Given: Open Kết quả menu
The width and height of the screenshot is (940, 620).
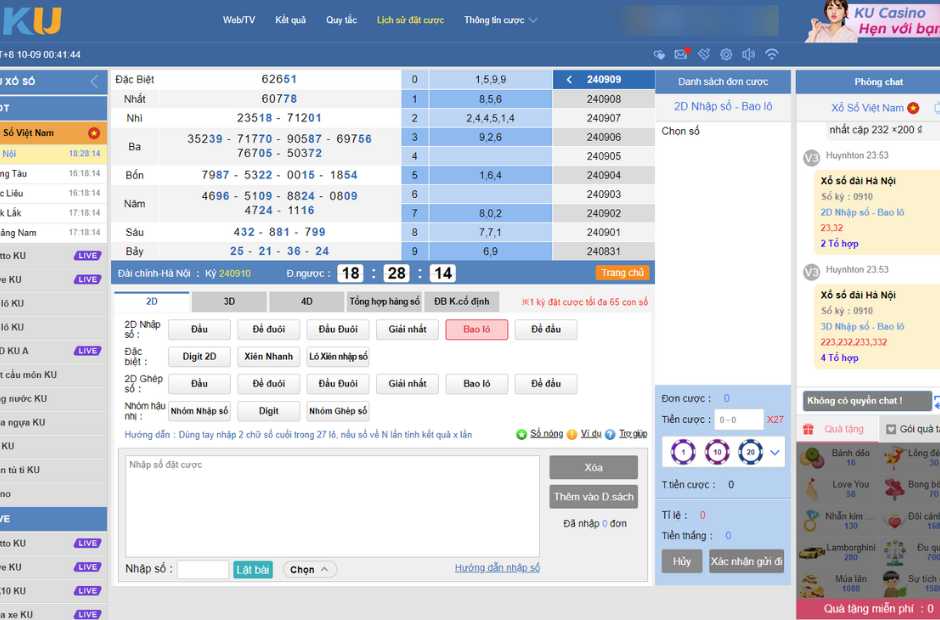Looking at the screenshot, I should (x=290, y=20).
